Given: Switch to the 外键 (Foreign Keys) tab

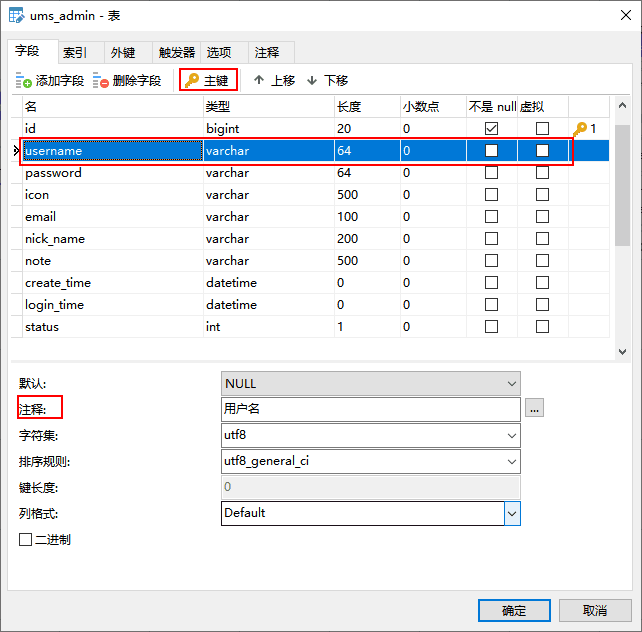Looking at the screenshot, I should point(128,52).
